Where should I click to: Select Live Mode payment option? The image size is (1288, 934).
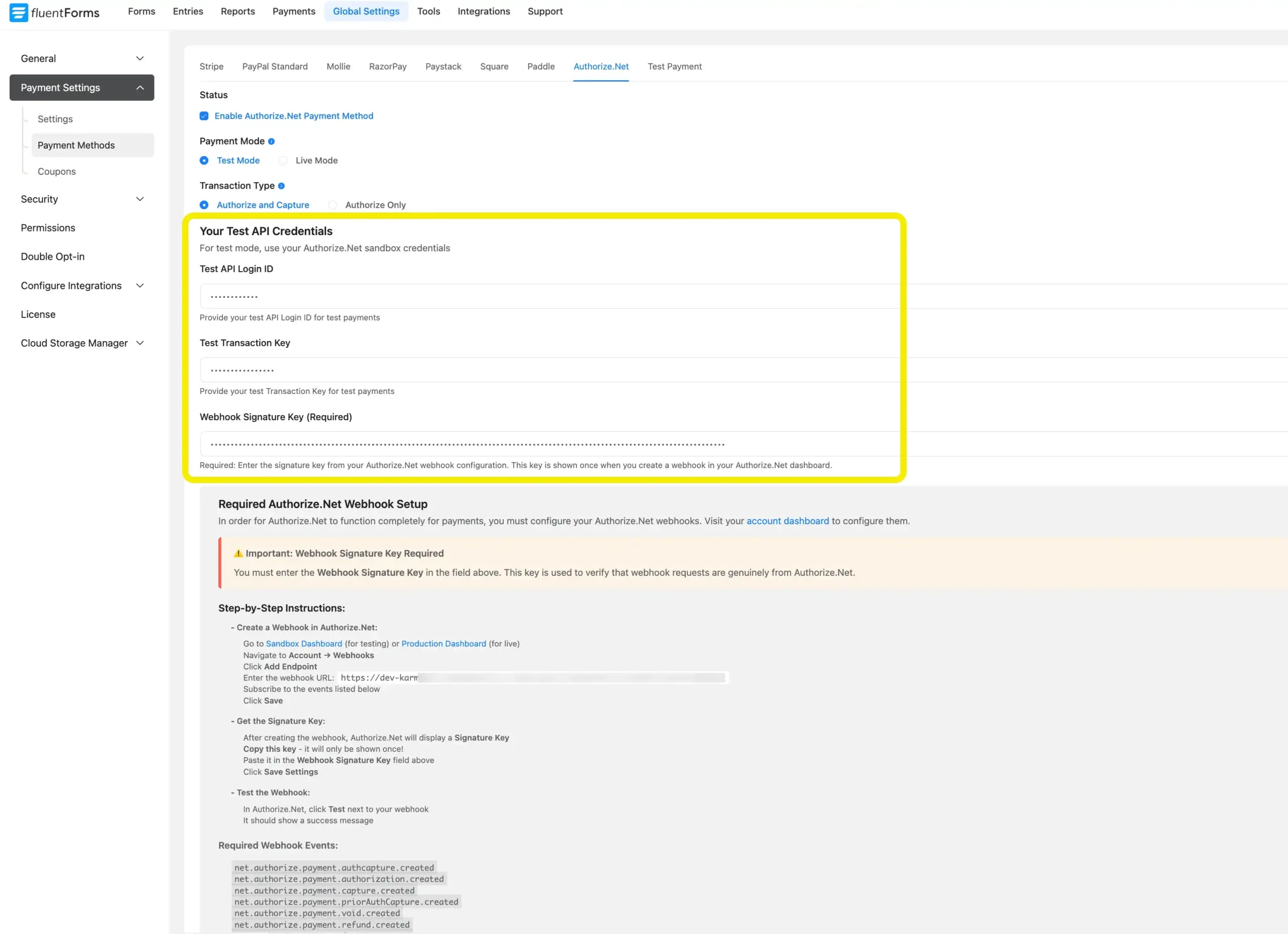tap(283, 160)
